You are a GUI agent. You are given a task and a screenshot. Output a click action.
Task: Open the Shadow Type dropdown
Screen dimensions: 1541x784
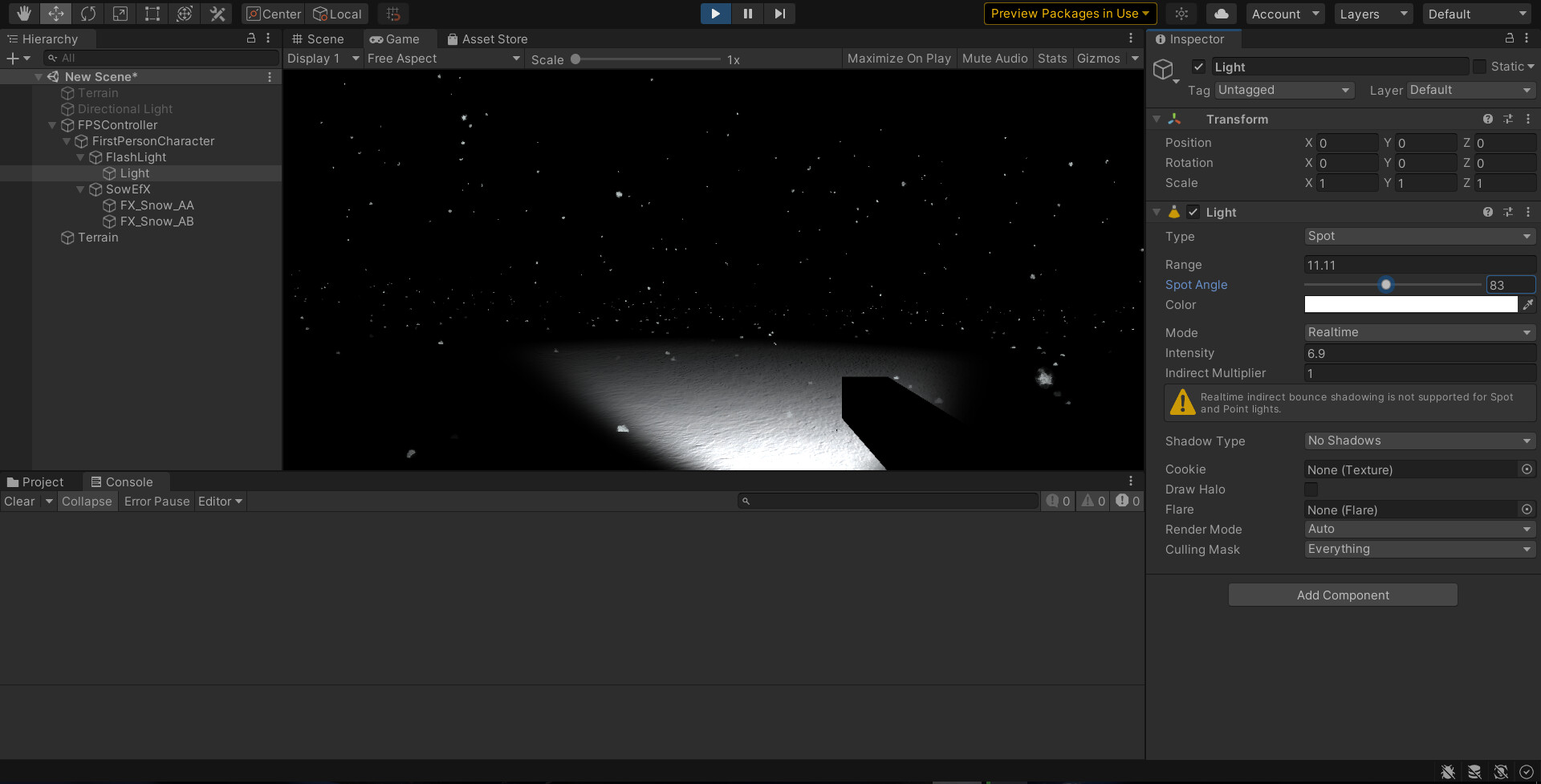(x=1419, y=441)
